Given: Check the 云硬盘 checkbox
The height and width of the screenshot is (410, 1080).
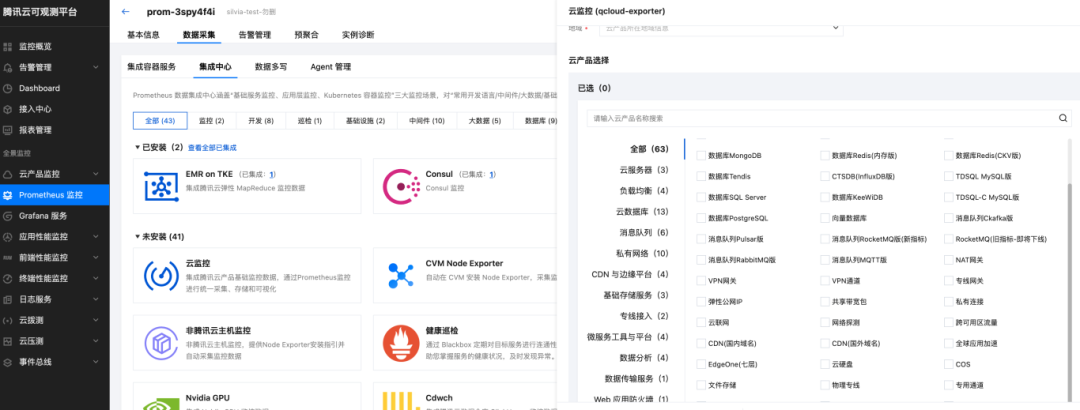Looking at the screenshot, I should click(x=825, y=364).
